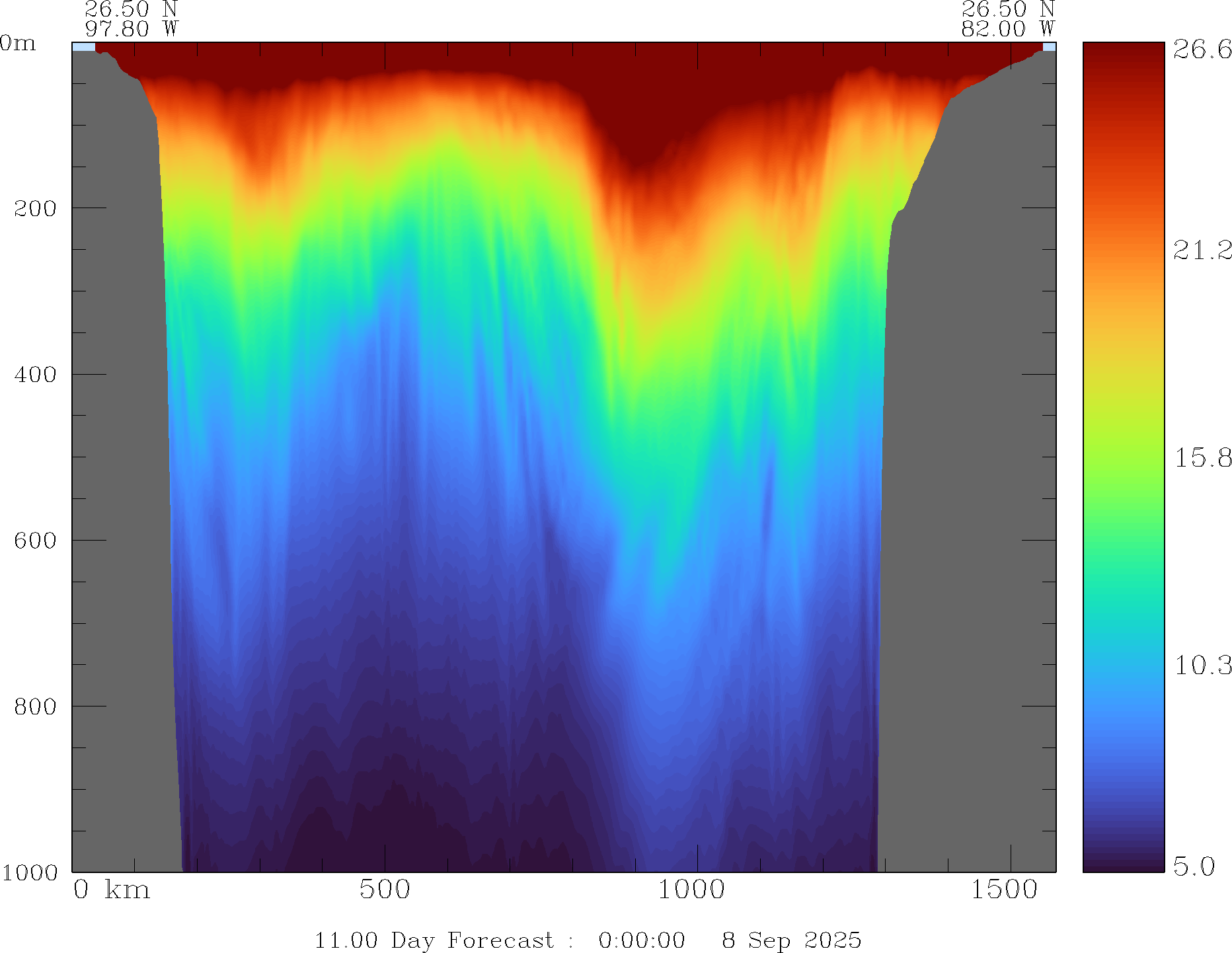1232x953 pixels.
Task: Click the 21.2 colorbar label
Action: (x=1202, y=250)
